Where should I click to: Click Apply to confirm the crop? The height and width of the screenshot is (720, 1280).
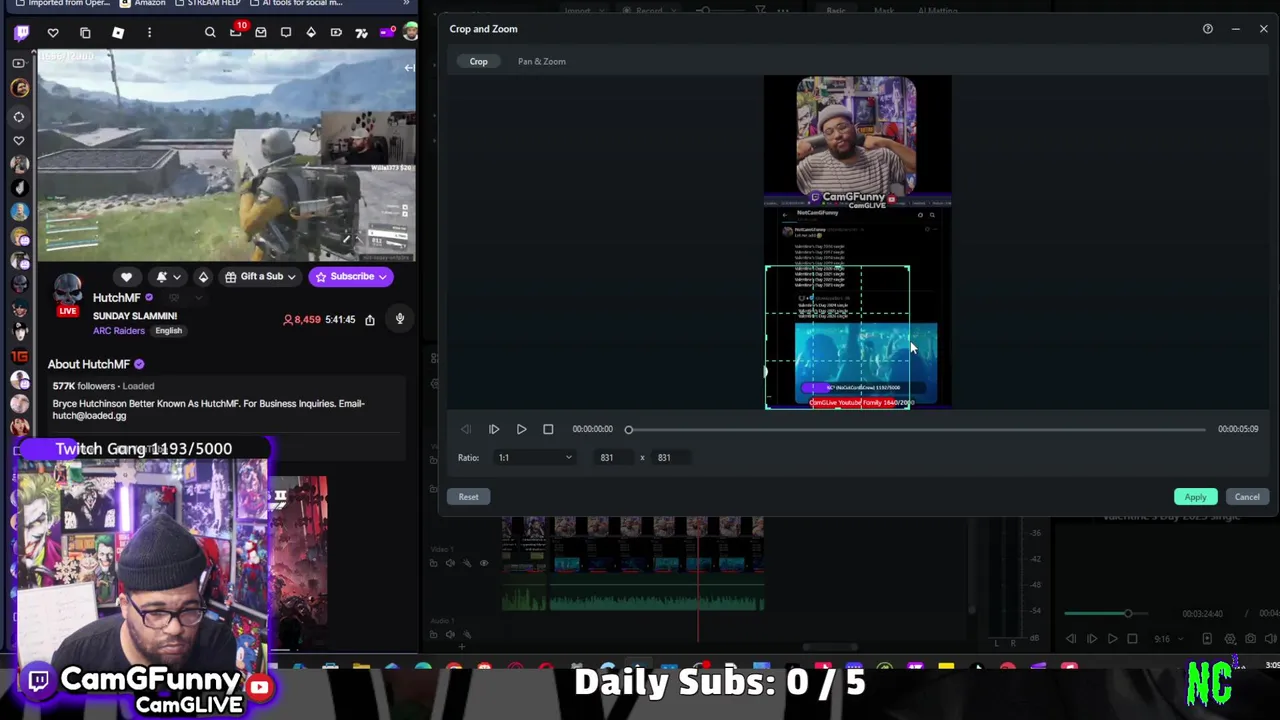(1195, 497)
